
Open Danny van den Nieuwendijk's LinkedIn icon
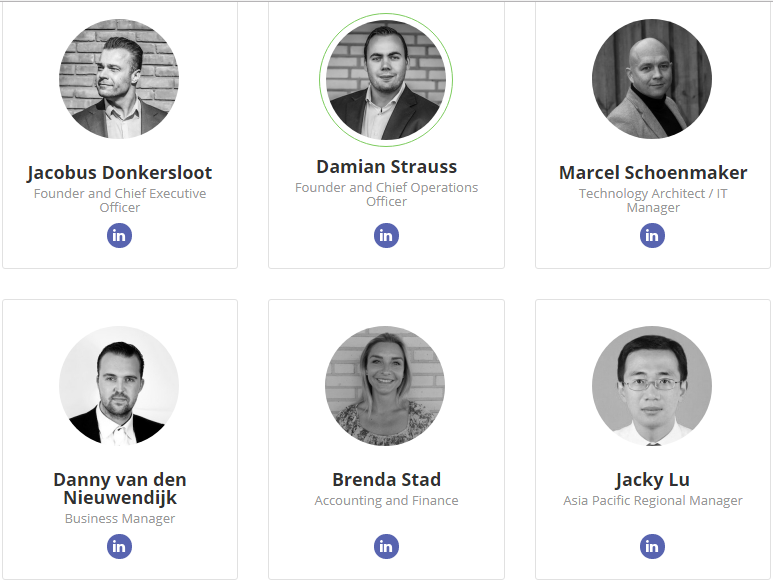pyautogui.click(x=119, y=547)
